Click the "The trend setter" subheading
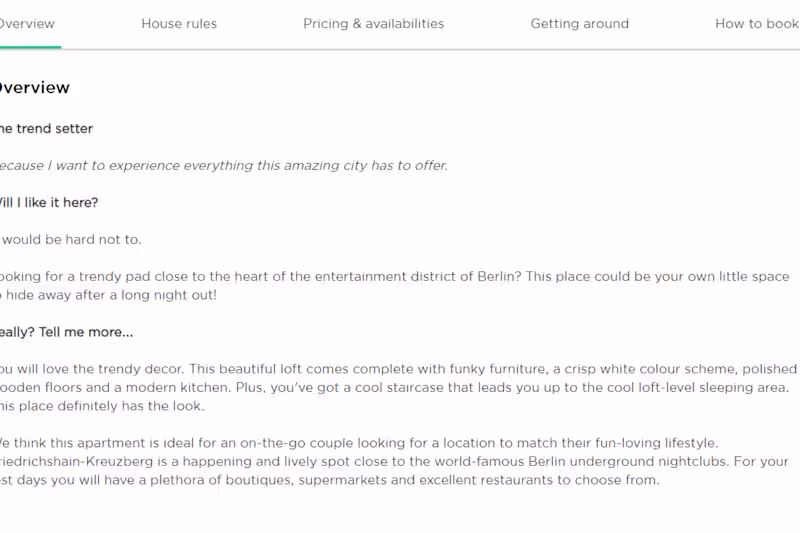This screenshot has height=533, width=800. (46, 129)
